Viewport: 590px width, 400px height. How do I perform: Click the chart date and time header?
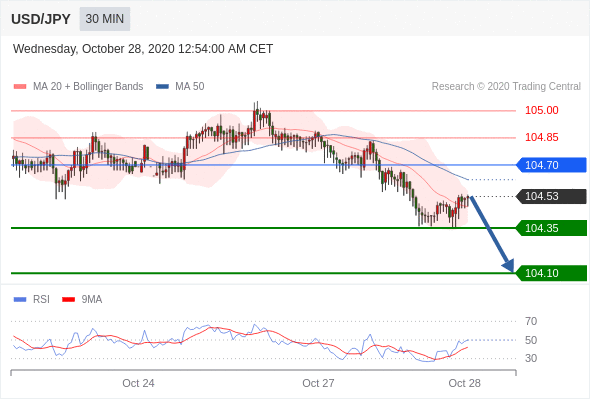tap(143, 49)
